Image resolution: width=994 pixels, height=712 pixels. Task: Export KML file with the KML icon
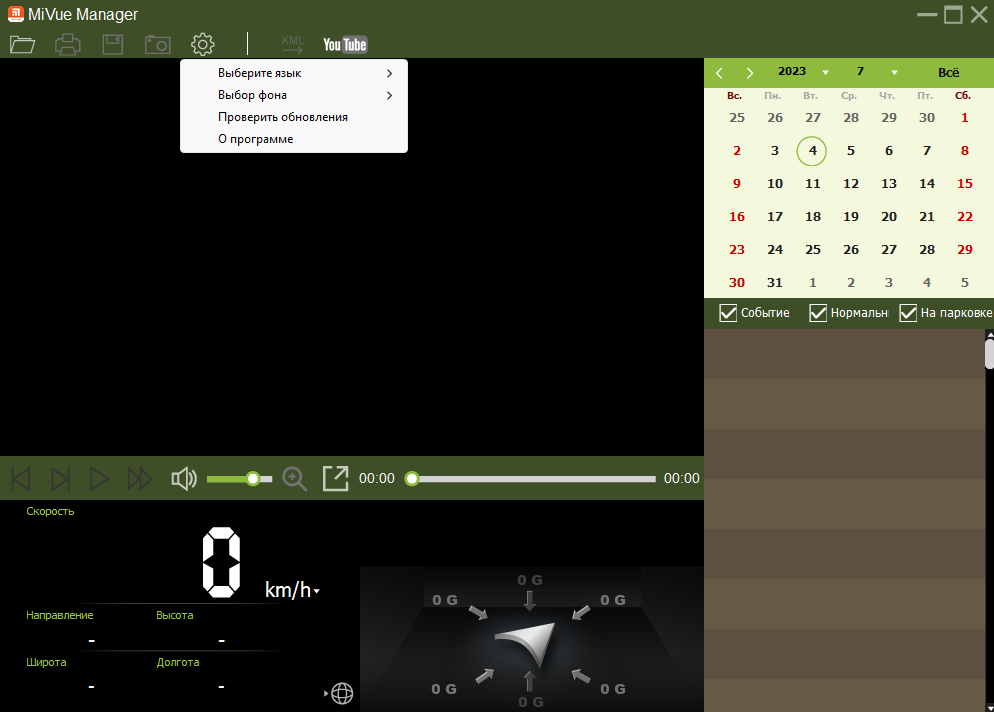[x=293, y=44]
